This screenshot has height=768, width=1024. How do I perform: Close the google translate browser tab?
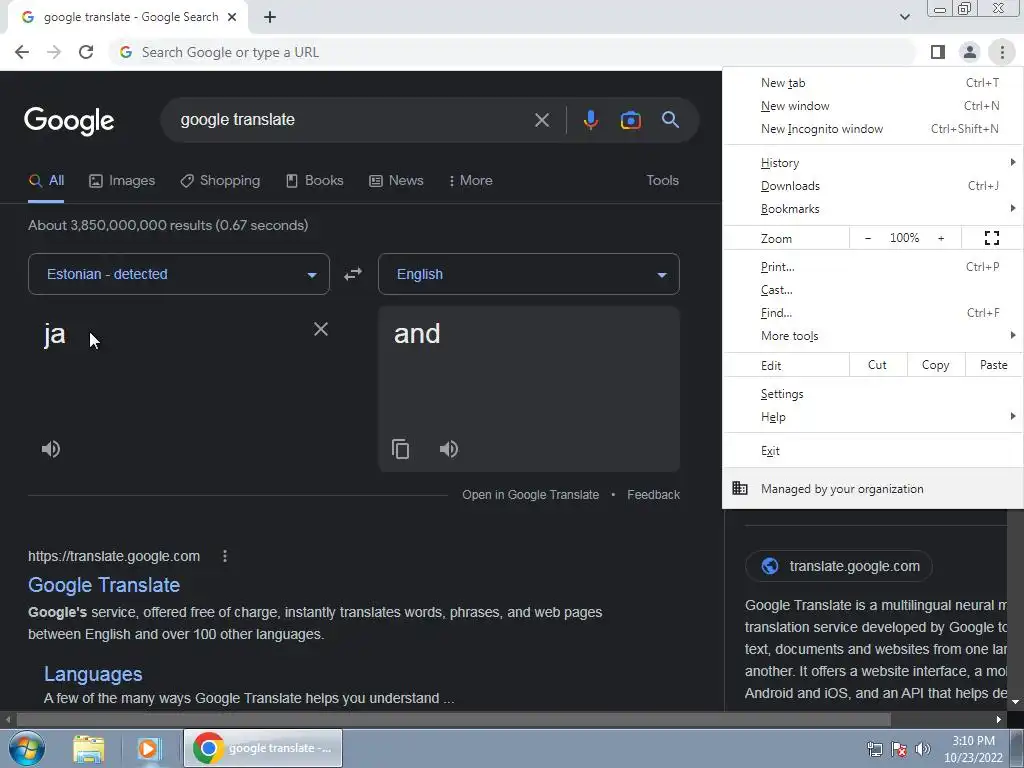[x=232, y=17]
